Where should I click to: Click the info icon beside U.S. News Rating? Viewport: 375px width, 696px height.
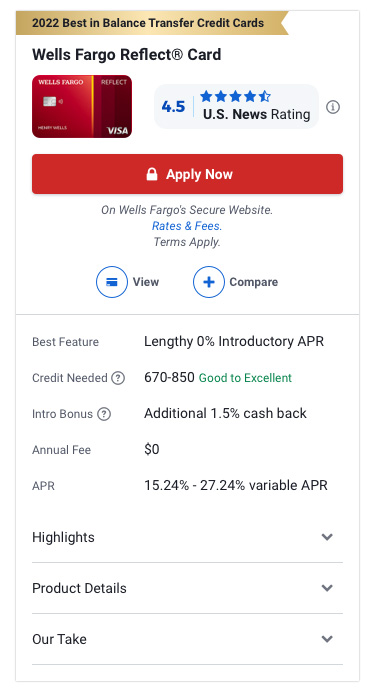pyautogui.click(x=333, y=107)
